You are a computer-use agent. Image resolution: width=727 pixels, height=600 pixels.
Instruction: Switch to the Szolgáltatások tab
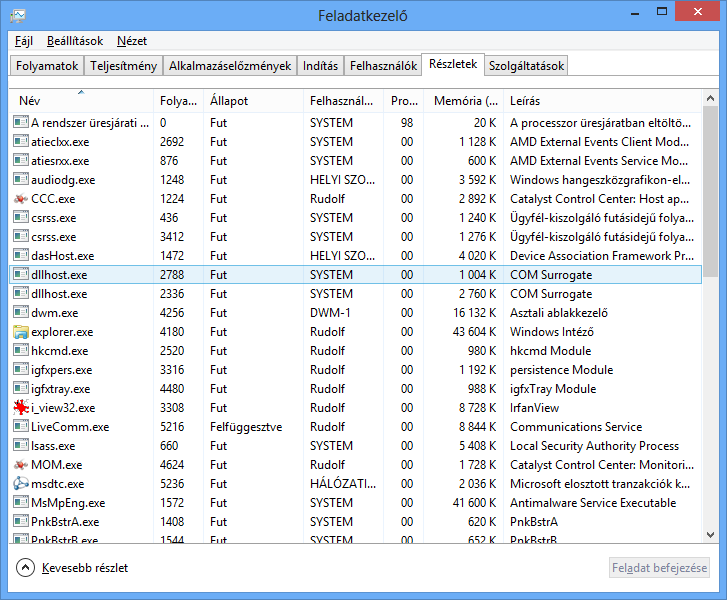pyautogui.click(x=526, y=66)
